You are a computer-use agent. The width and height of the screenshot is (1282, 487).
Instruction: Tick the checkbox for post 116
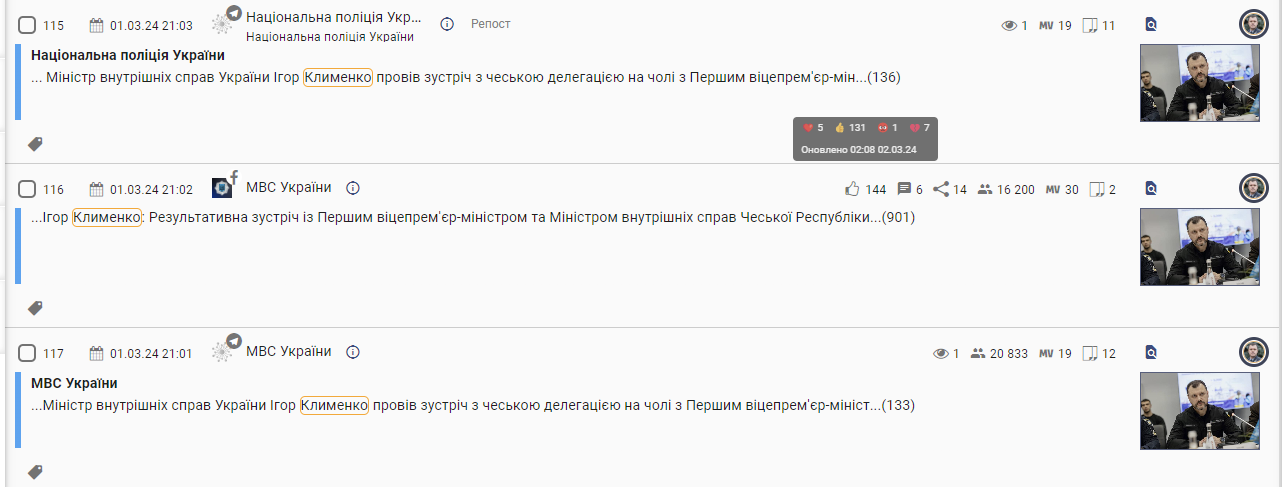pyautogui.click(x=27, y=189)
